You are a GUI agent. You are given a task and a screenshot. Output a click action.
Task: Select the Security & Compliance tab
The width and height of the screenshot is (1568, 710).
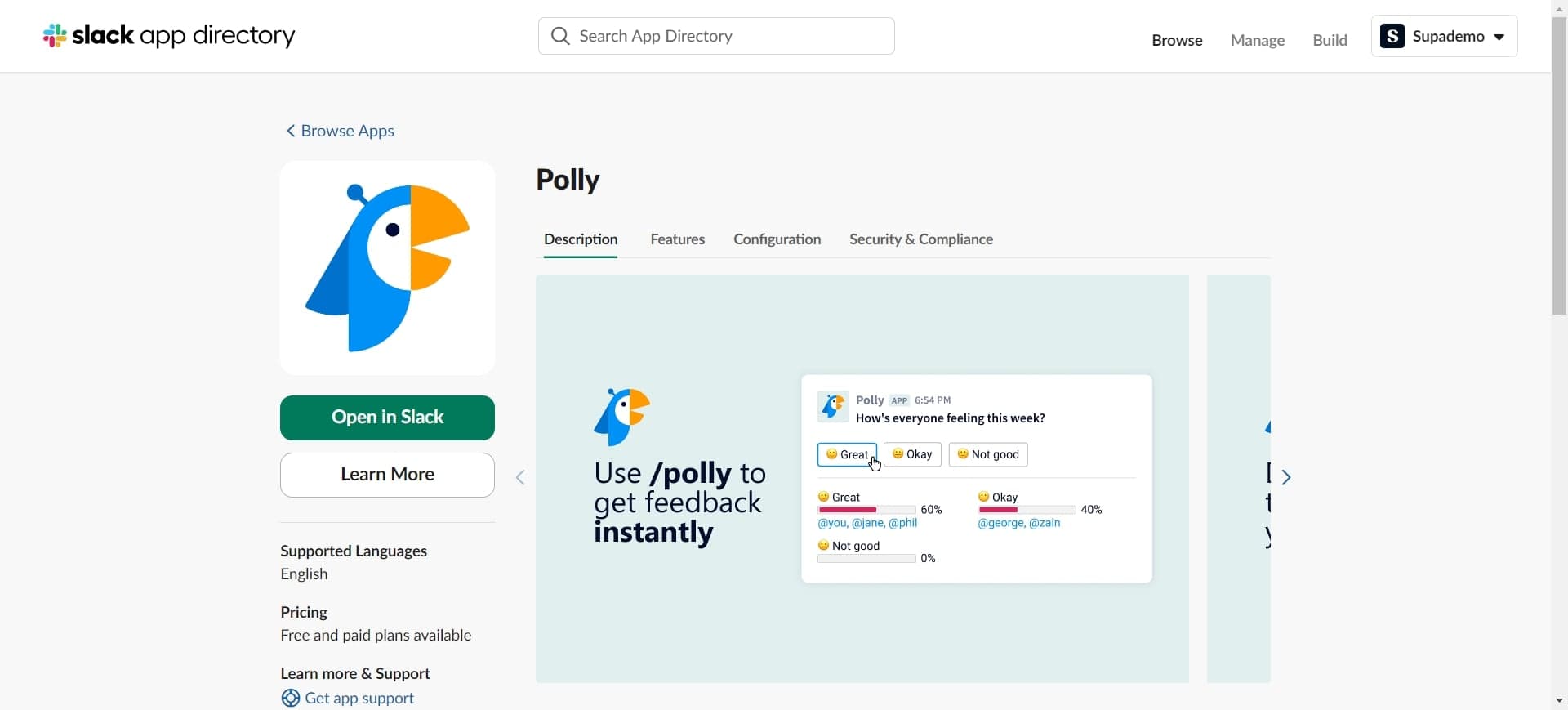click(920, 239)
